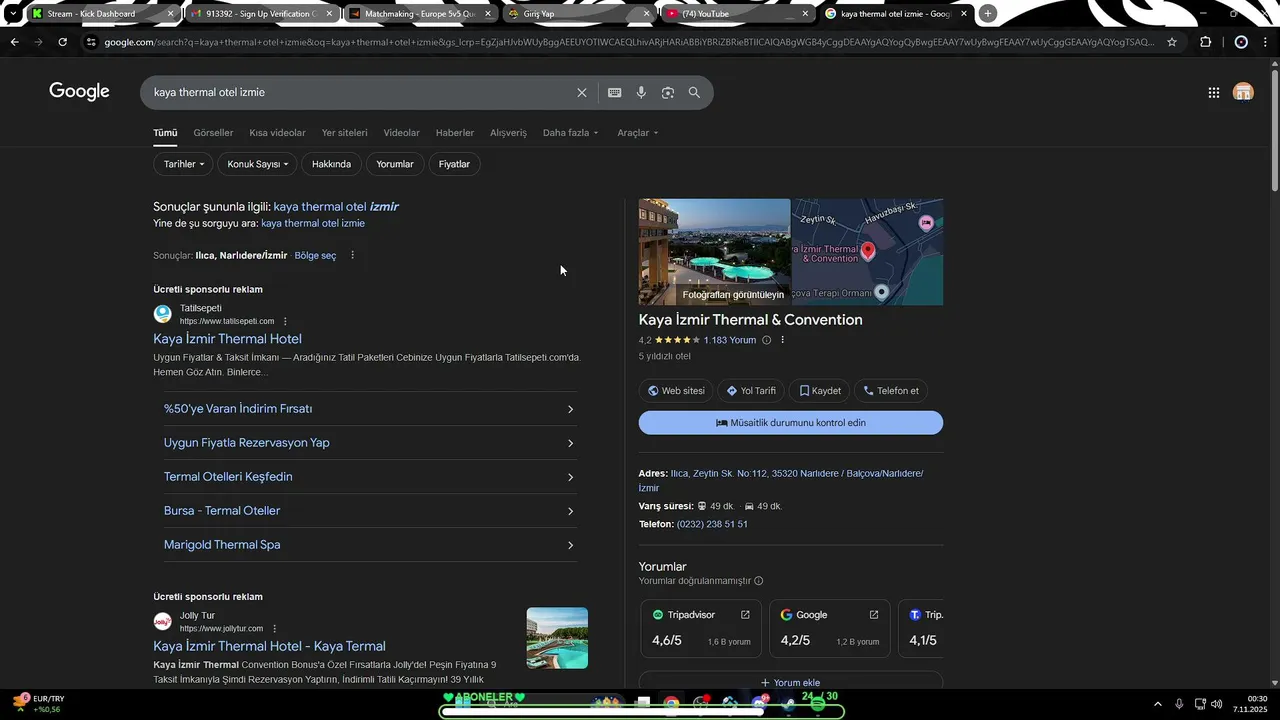Call the (0232) 238 51 51 phone link

(x=712, y=524)
